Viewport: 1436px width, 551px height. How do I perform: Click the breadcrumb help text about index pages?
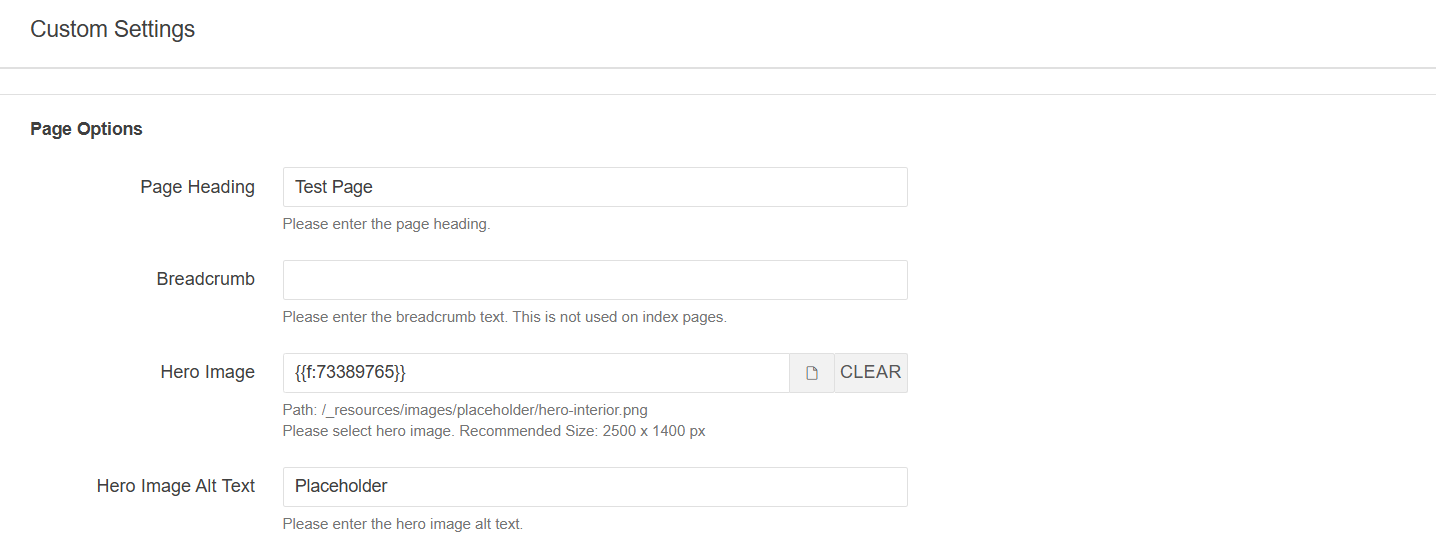tap(504, 317)
